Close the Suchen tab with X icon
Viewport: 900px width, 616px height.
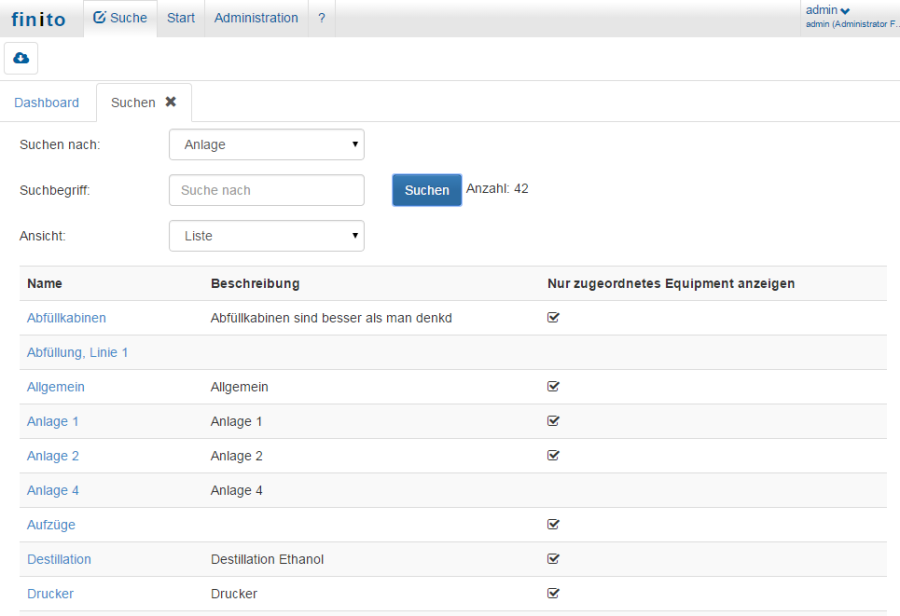pyautogui.click(x=171, y=102)
